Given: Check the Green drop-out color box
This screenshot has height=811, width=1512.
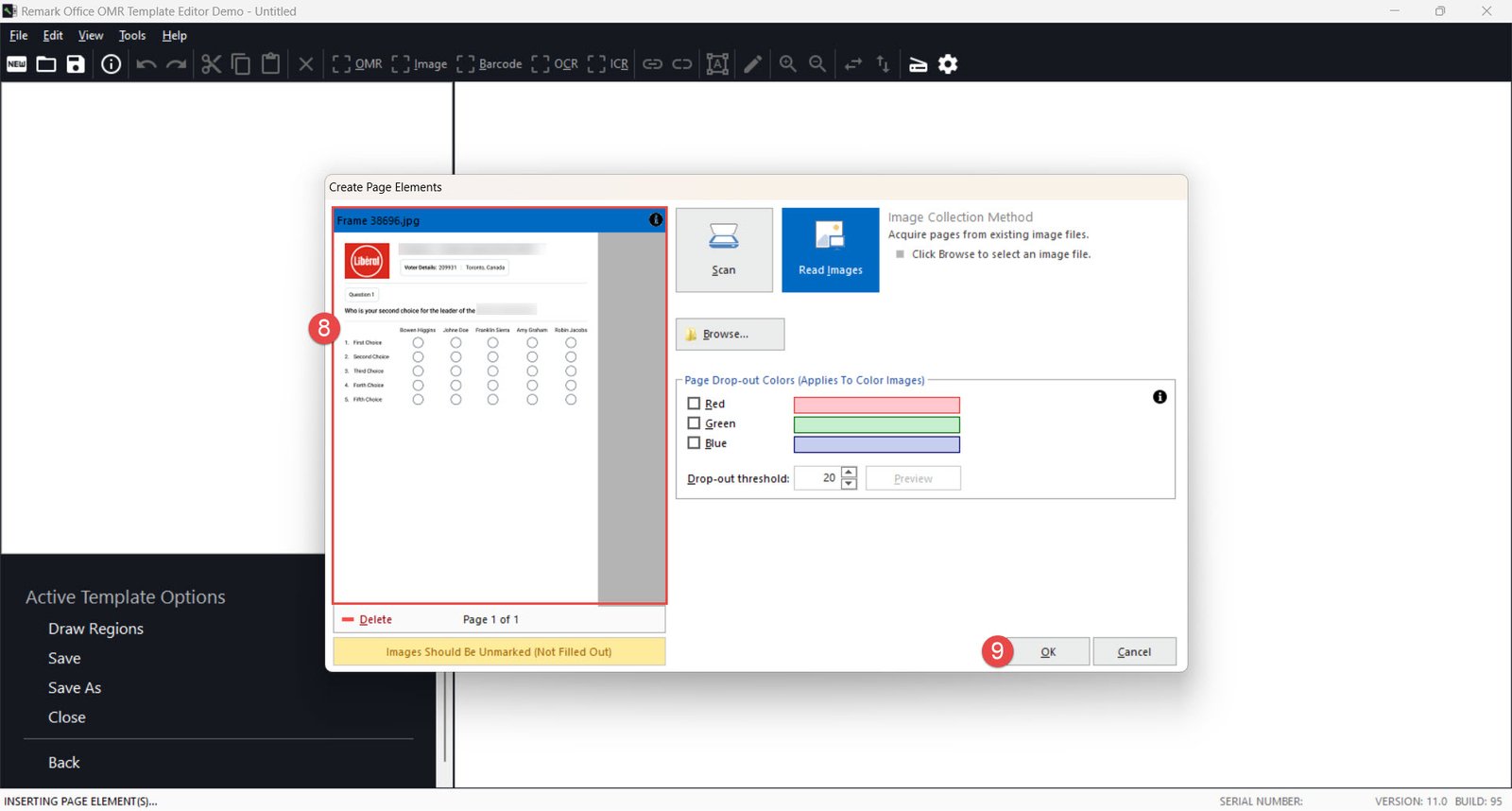Looking at the screenshot, I should [x=694, y=423].
